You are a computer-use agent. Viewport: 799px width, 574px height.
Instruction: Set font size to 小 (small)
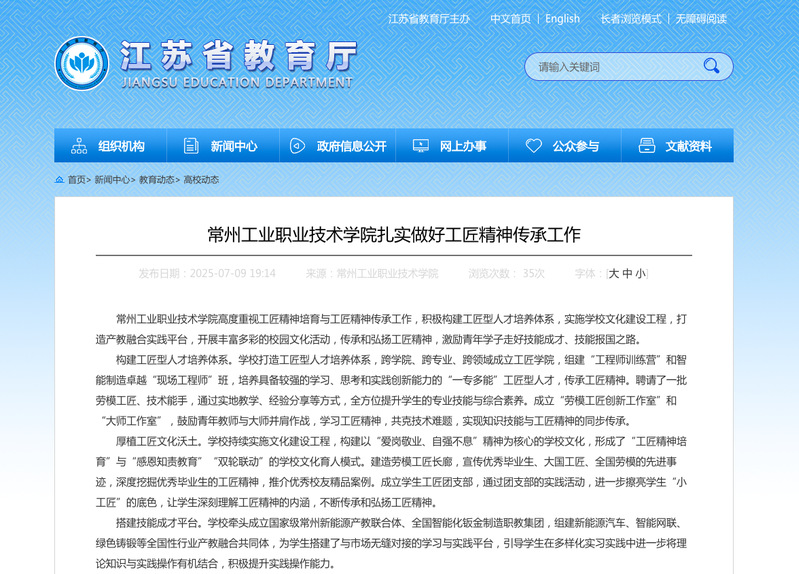(640, 273)
